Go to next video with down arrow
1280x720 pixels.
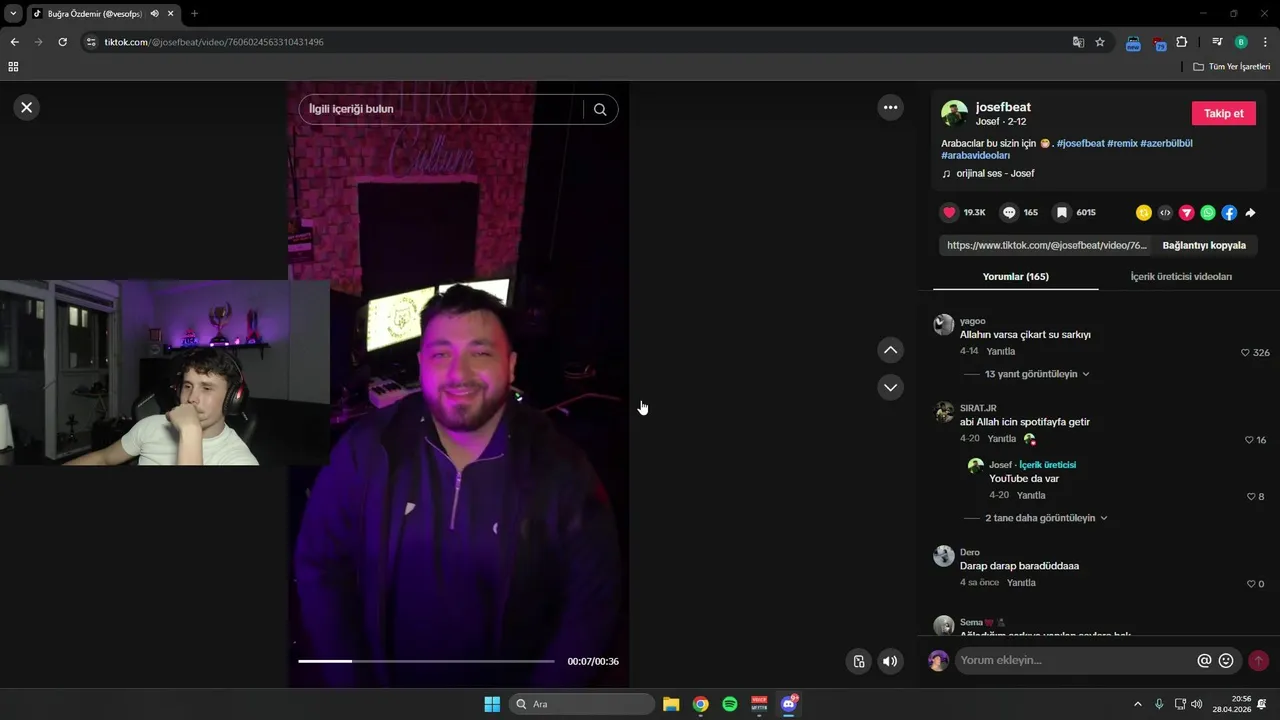tap(890, 387)
